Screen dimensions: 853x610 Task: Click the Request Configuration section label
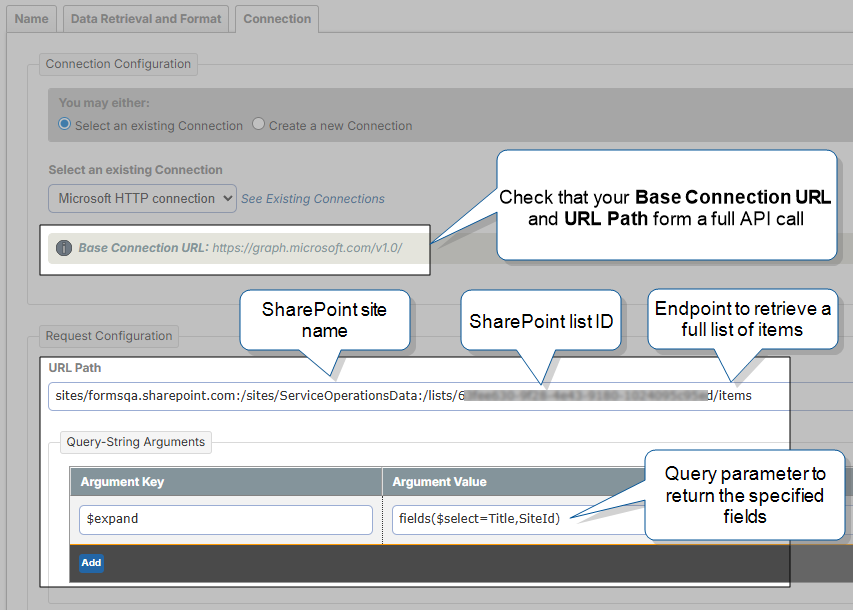click(x=110, y=336)
